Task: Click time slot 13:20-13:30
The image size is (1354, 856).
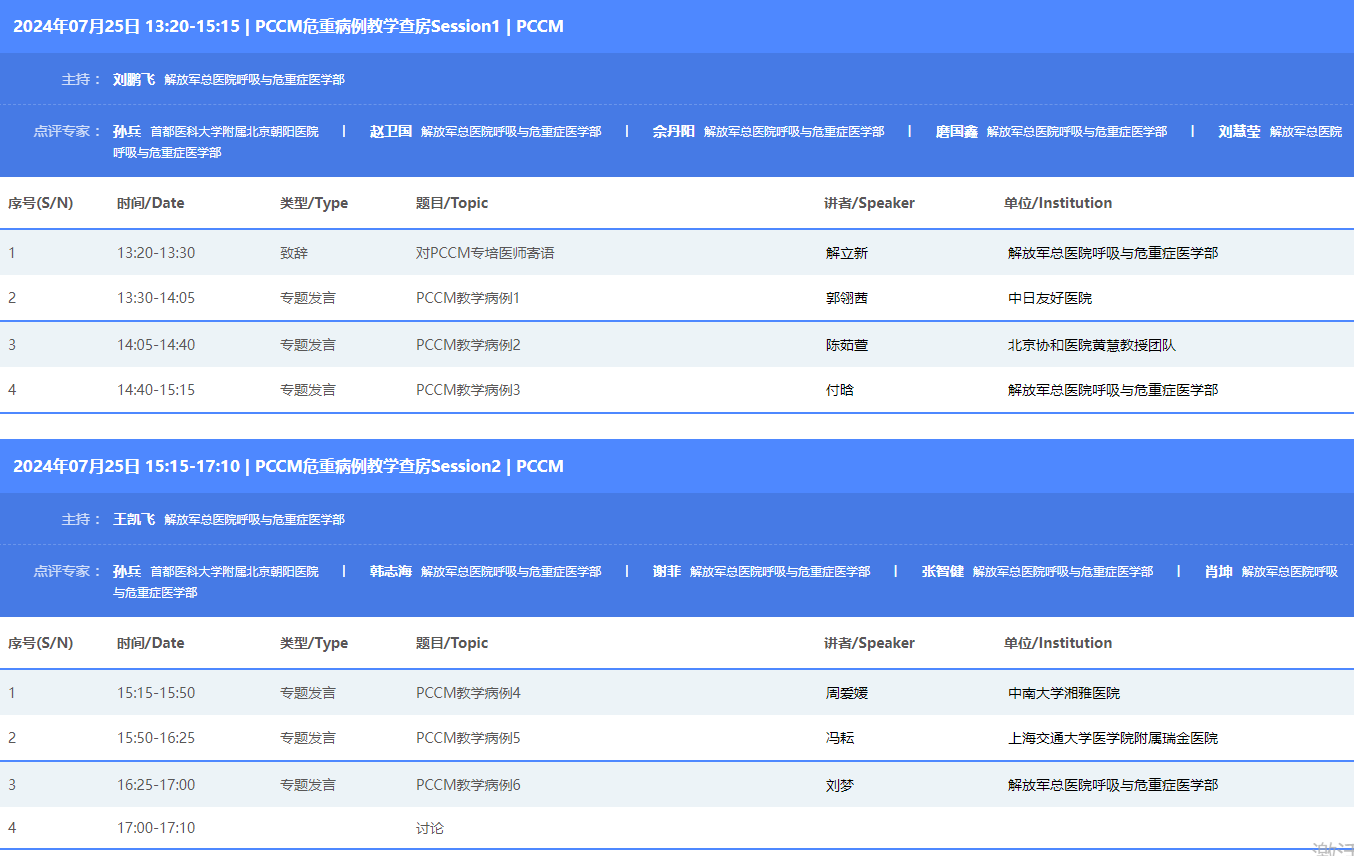Action: (156, 253)
